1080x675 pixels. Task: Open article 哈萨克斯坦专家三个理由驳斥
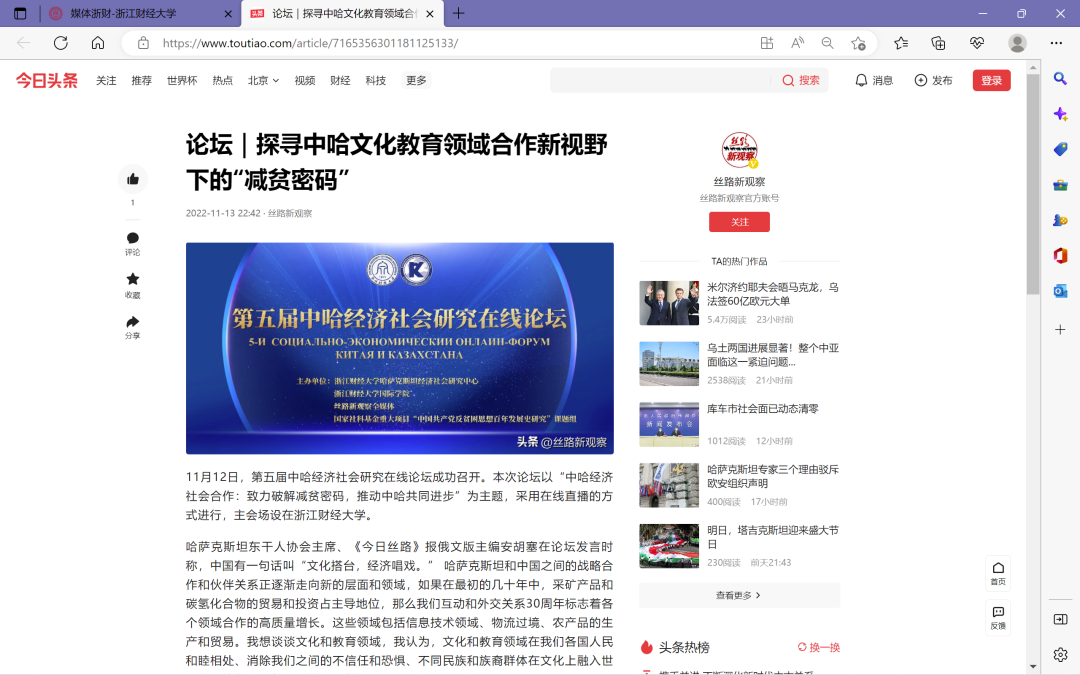tap(773, 477)
